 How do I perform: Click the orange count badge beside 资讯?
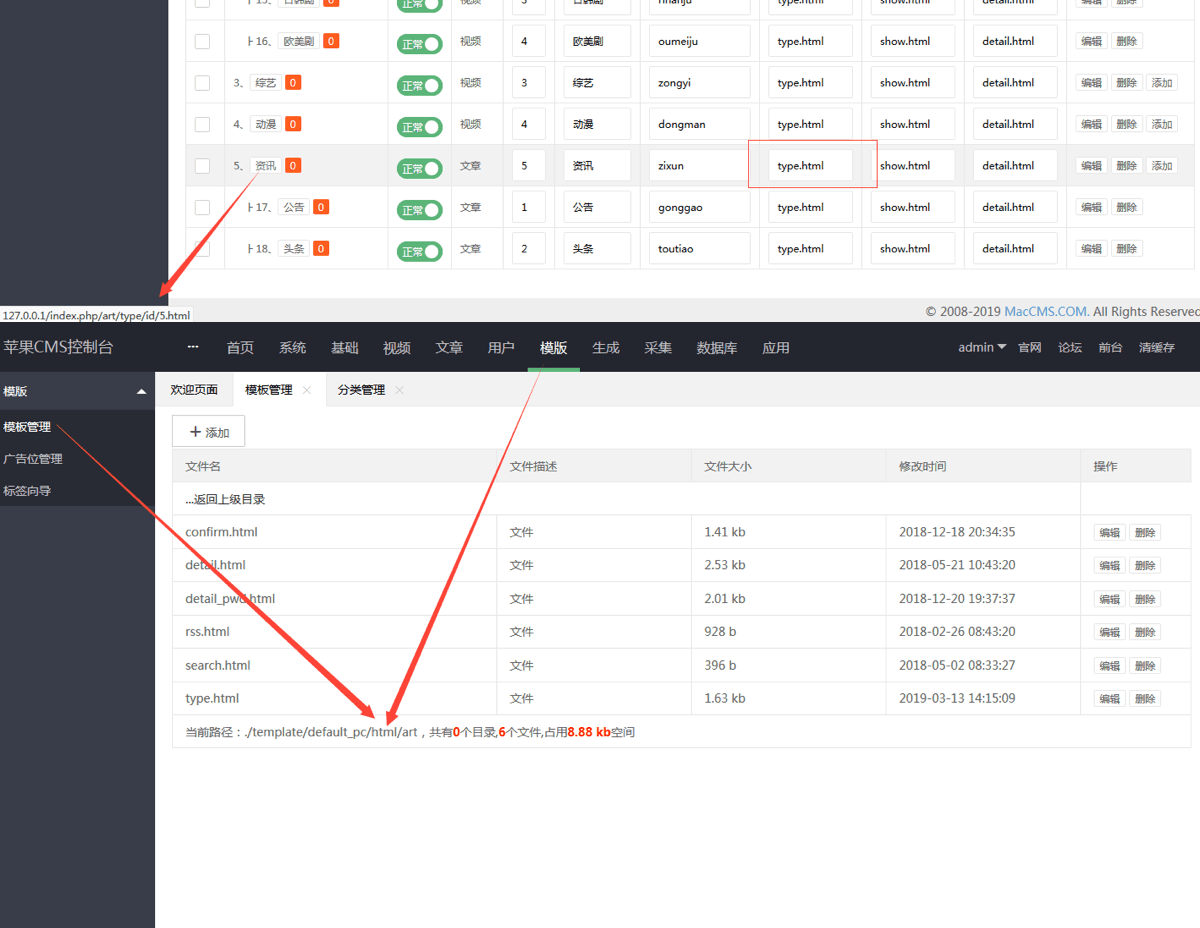(293, 166)
